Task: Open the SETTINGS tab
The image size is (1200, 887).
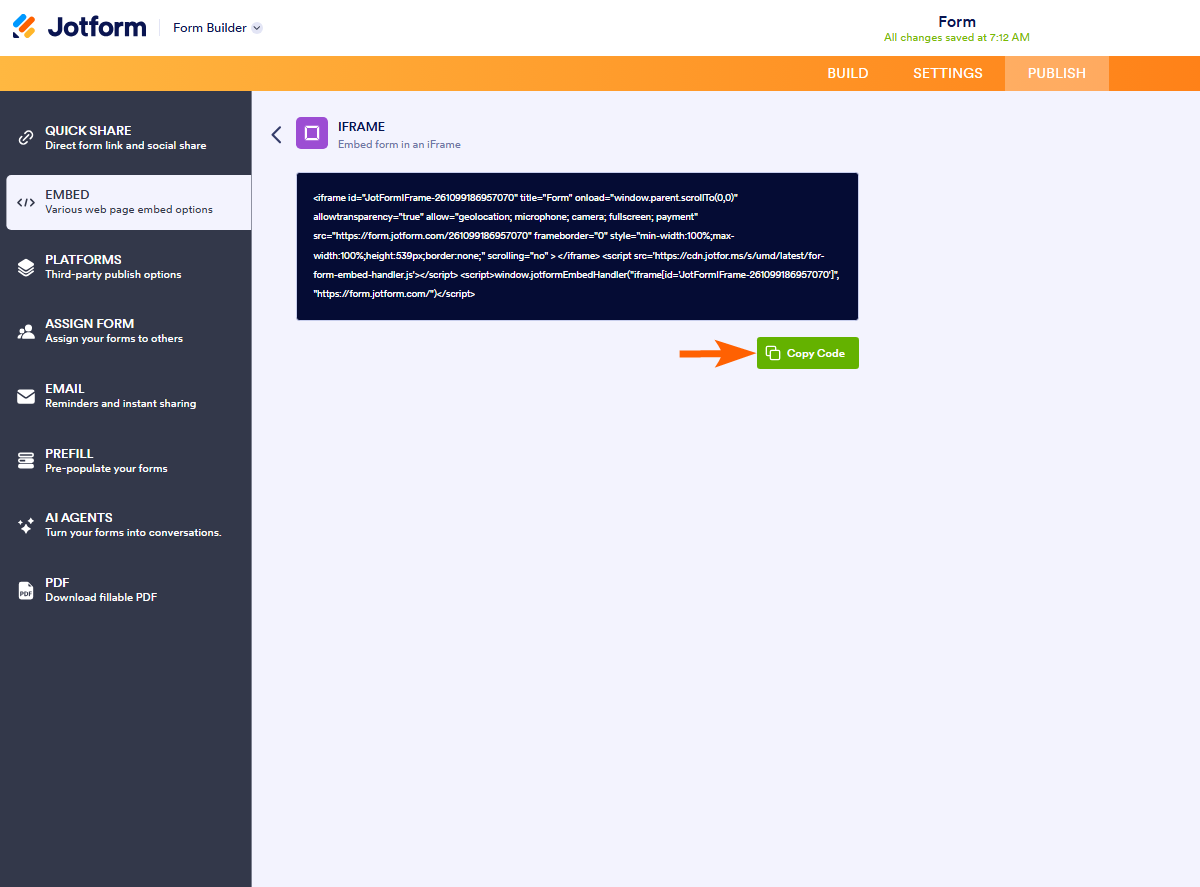Action: coord(947,73)
